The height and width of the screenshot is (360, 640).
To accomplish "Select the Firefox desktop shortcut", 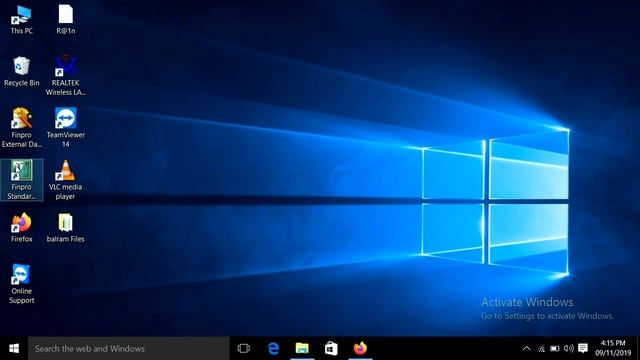I will click(22, 228).
